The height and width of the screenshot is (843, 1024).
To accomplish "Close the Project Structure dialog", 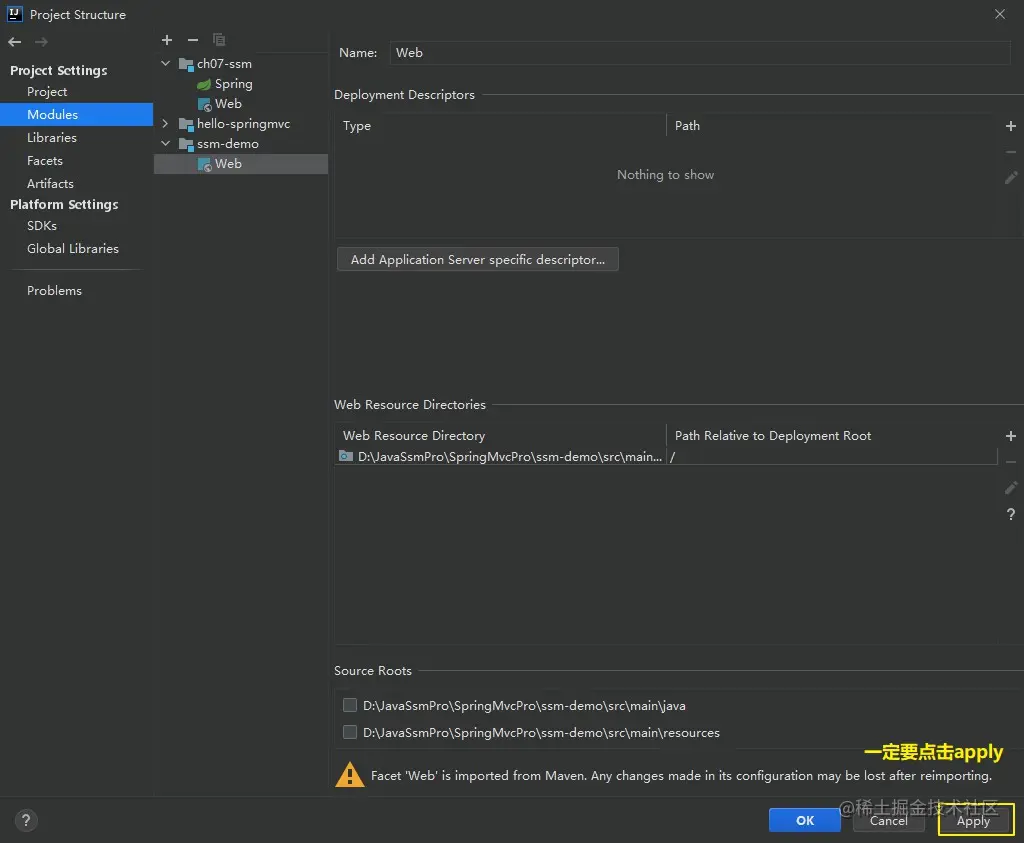I will (x=1000, y=14).
